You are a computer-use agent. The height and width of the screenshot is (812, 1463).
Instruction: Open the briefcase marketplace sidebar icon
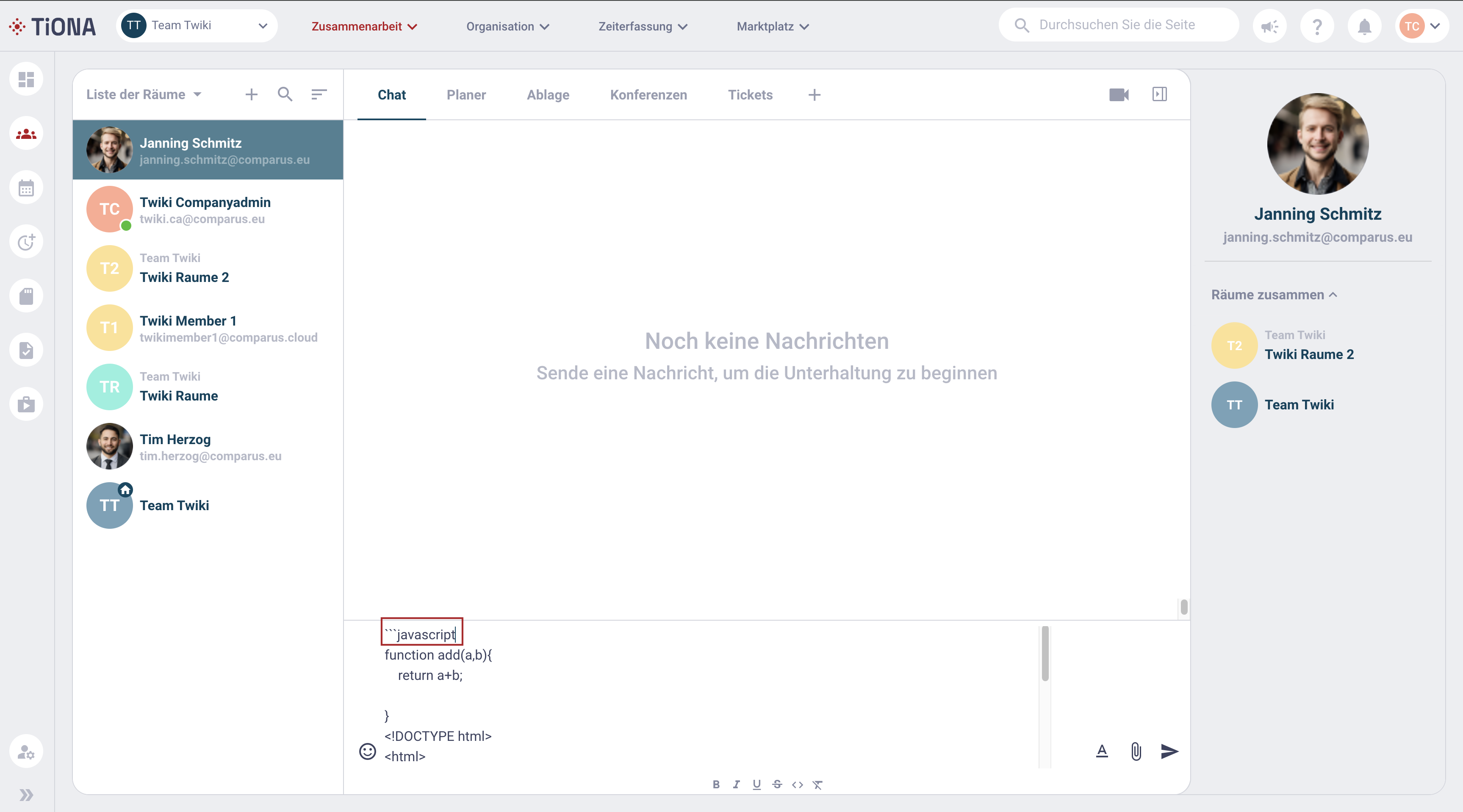coord(26,405)
